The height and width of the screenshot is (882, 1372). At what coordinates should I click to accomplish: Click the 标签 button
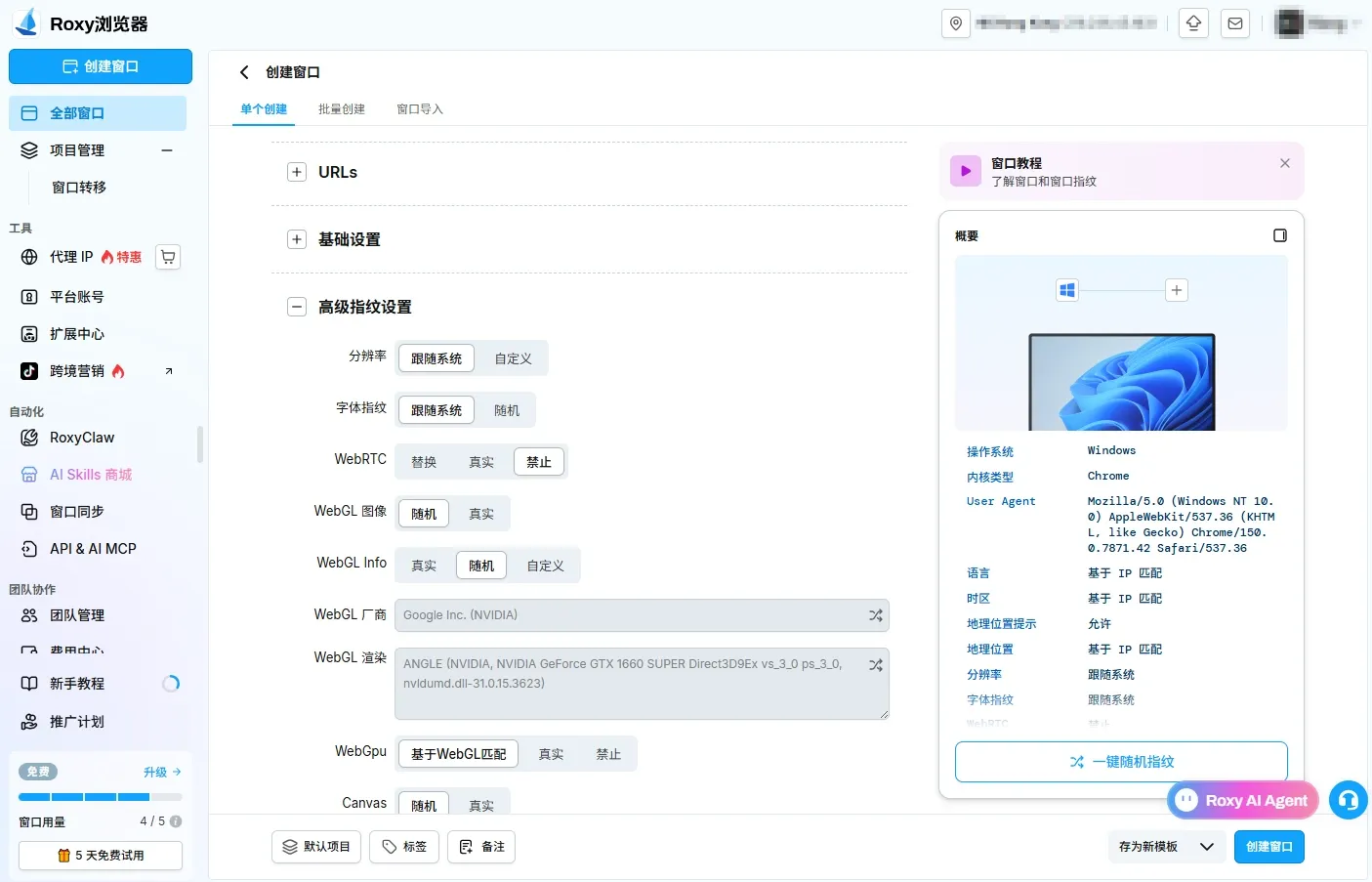tap(404, 847)
